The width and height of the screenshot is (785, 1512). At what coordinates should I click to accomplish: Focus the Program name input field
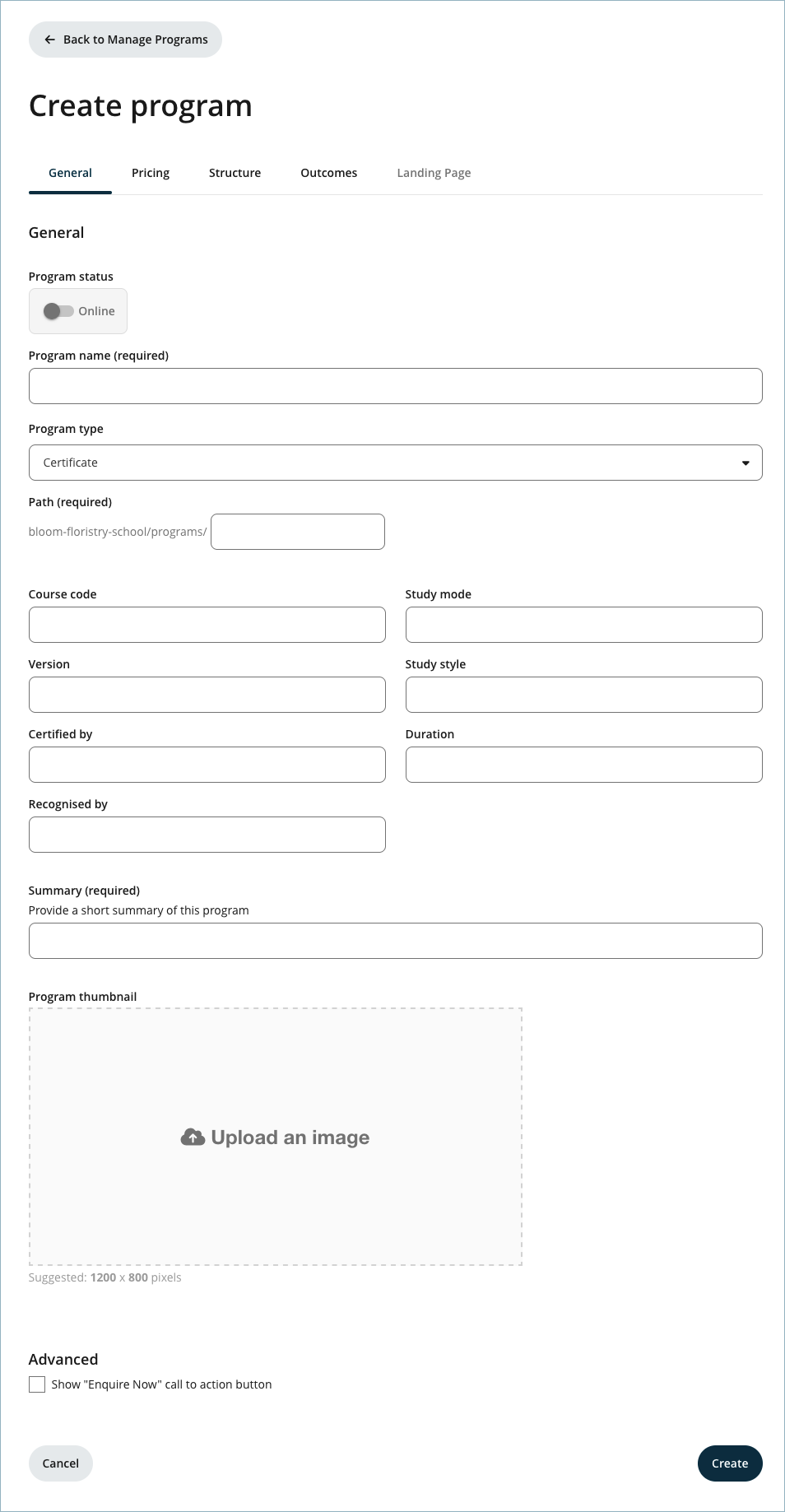coord(395,386)
